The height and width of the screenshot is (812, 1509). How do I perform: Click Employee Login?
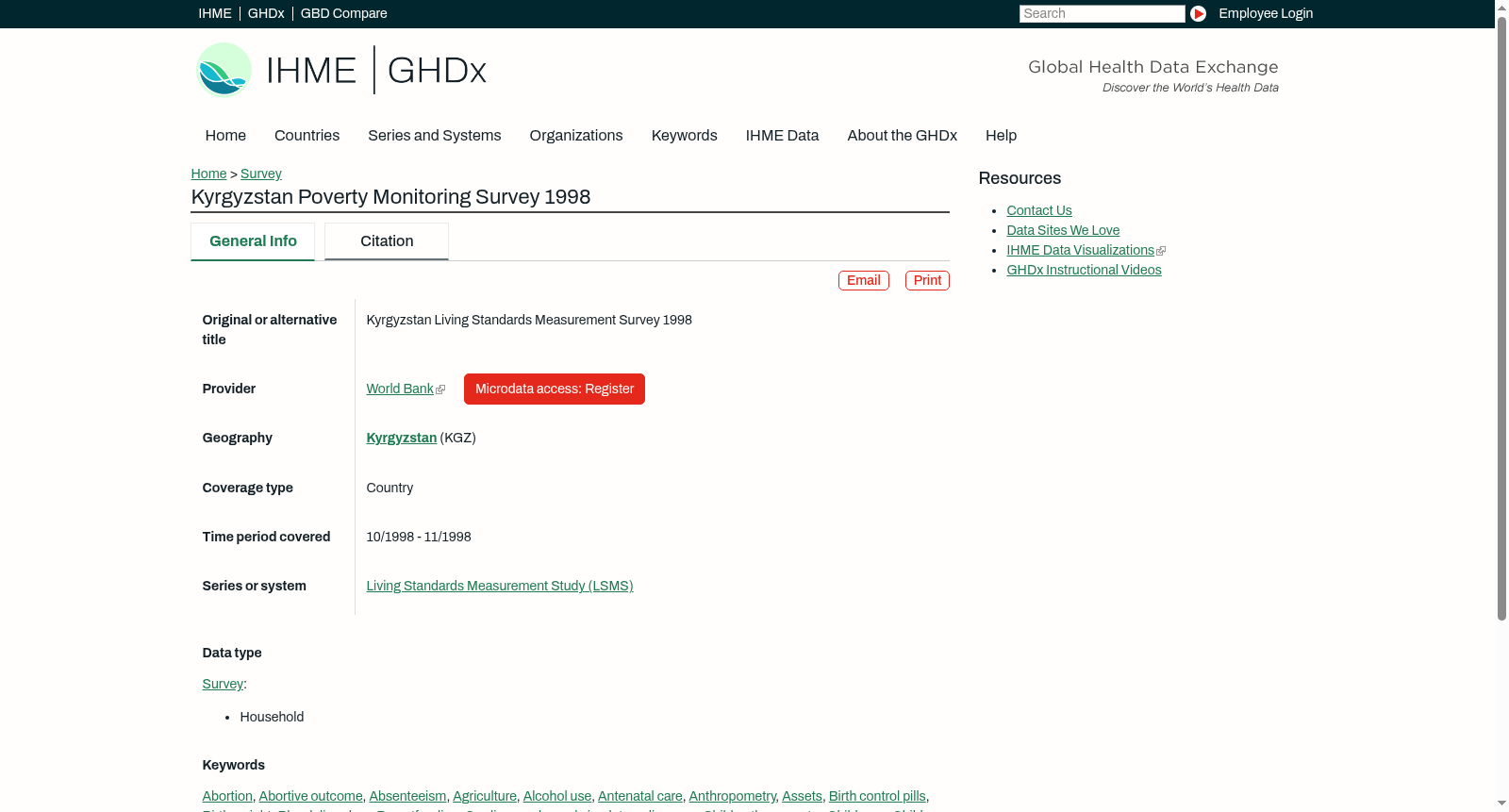click(x=1266, y=13)
